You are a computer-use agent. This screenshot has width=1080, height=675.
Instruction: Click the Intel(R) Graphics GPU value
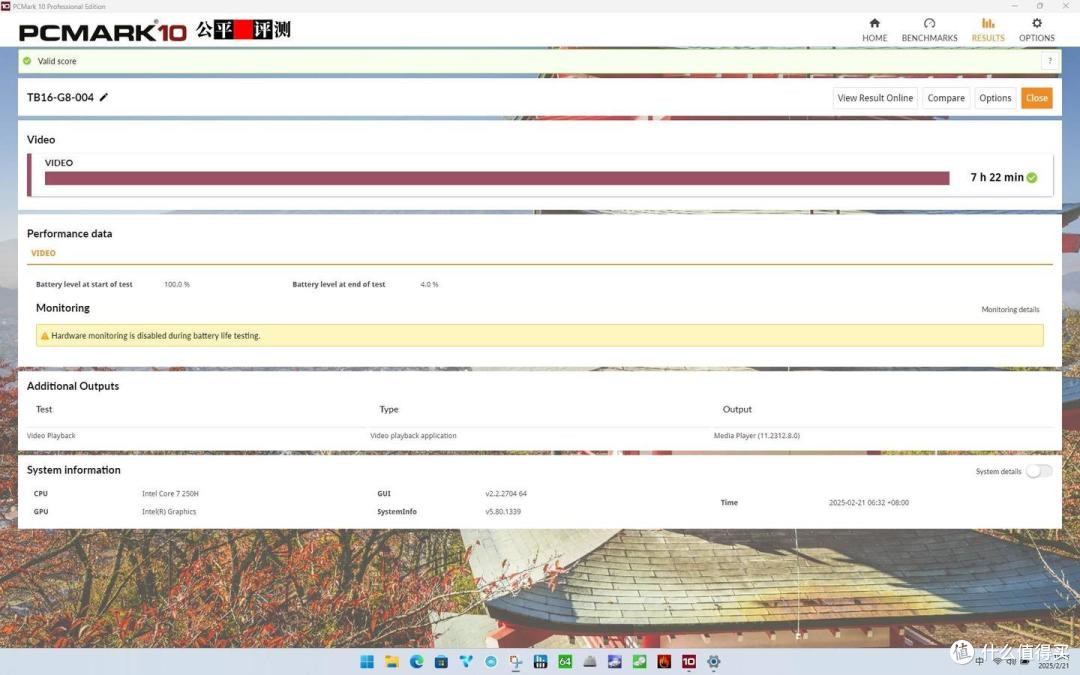click(169, 512)
